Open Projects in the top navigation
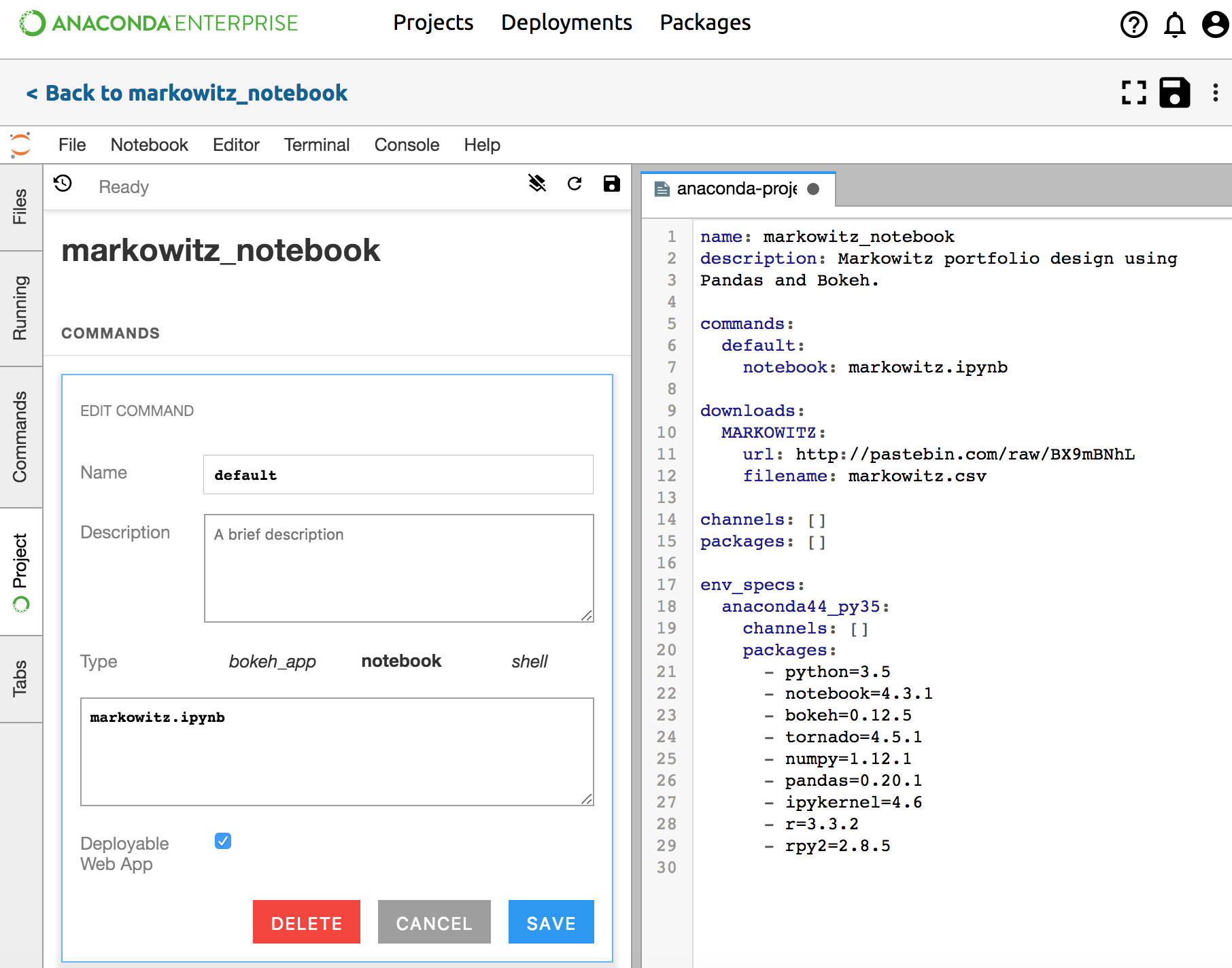The width and height of the screenshot is (1232, 968). tap(433, 23)
